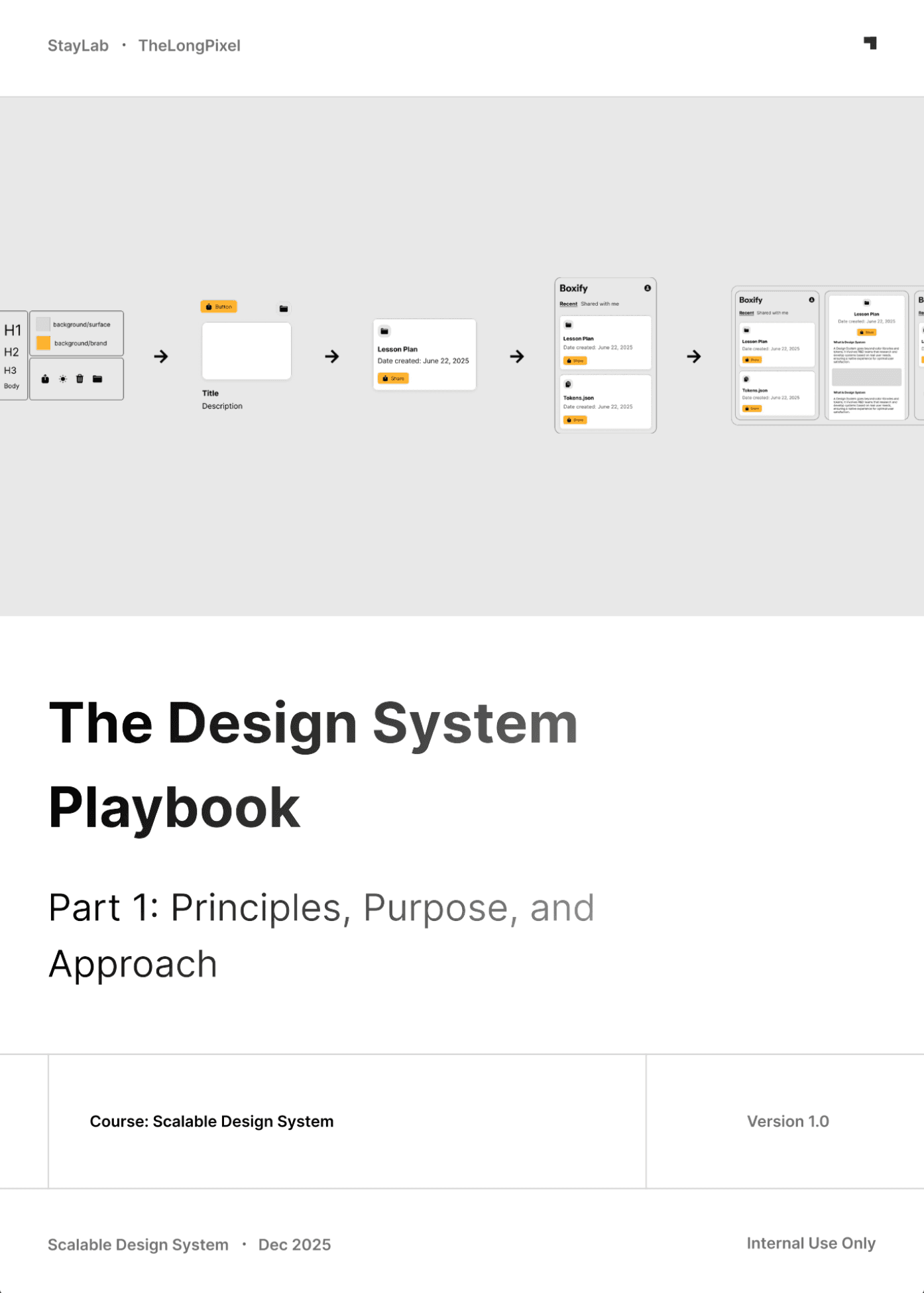Click the StayLab text in the header
924x1293 pixels.
(78, 46)
